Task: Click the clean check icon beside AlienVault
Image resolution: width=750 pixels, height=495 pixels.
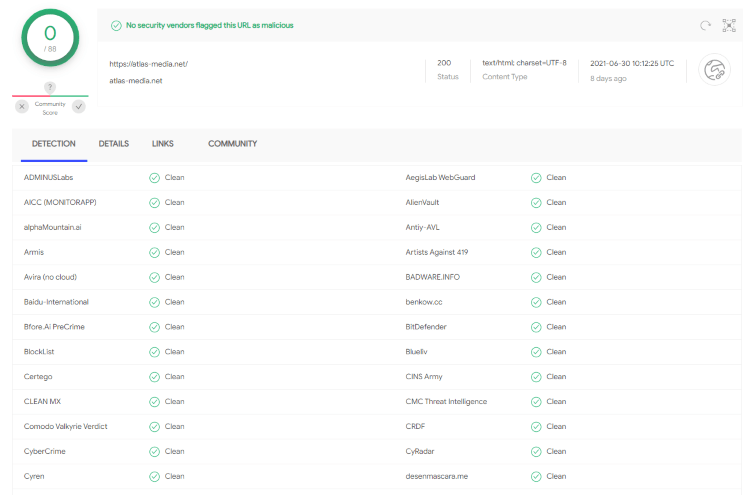Action: [x=536, y=202]
